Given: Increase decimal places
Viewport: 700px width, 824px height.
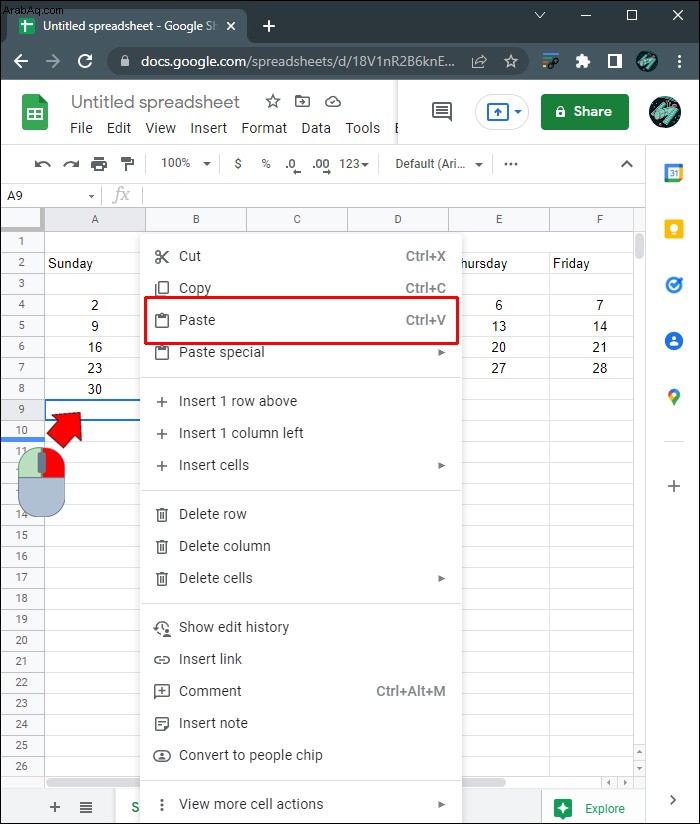Looking at the screenshot, I should [321, 165].
